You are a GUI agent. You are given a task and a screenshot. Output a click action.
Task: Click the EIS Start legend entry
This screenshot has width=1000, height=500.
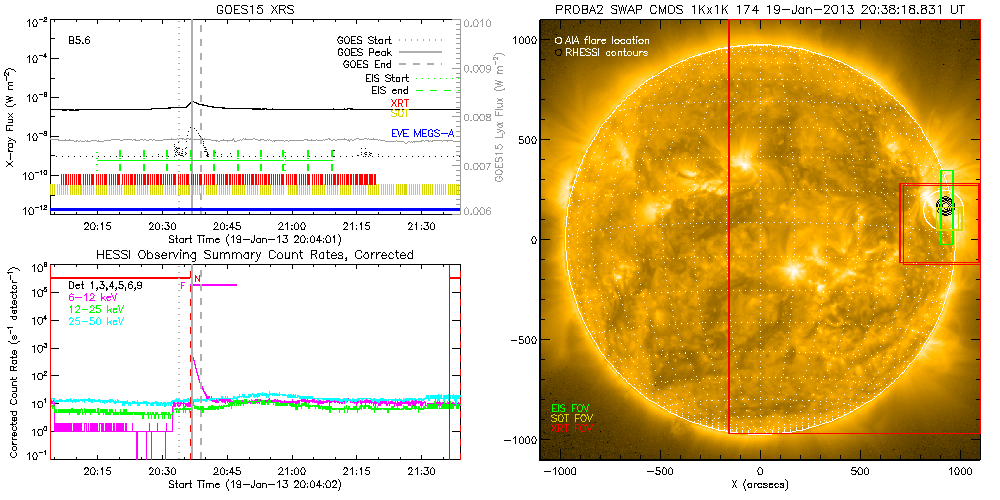pyautogui.click(x=382, y=77)
